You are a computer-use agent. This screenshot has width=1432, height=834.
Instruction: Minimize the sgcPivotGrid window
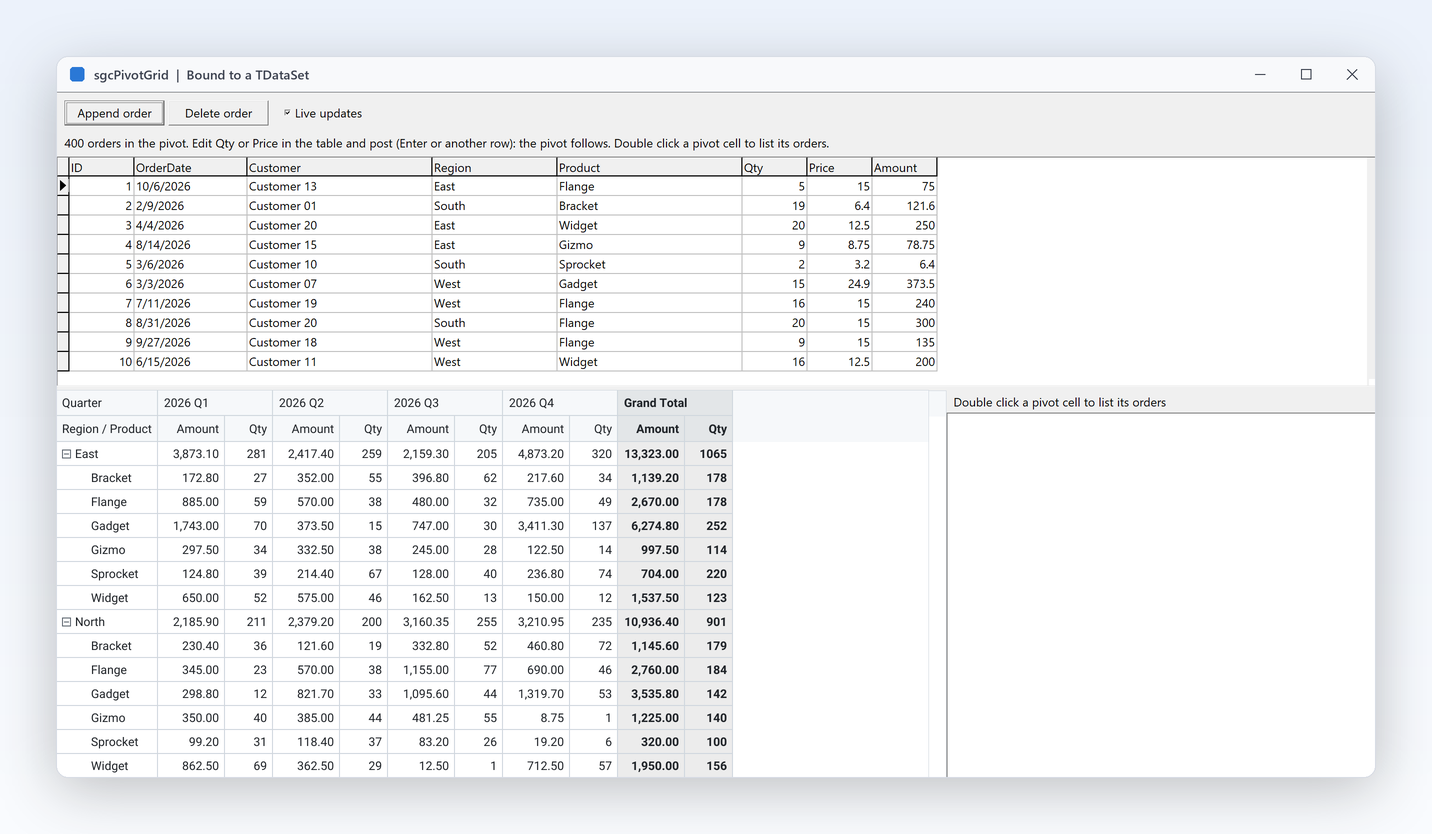(1260, 75)
